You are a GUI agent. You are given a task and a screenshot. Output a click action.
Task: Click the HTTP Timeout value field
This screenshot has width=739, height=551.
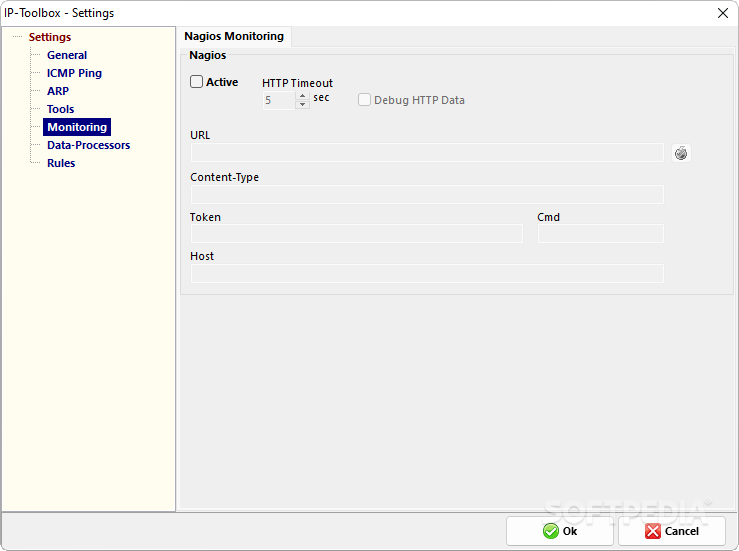(279, 100)
